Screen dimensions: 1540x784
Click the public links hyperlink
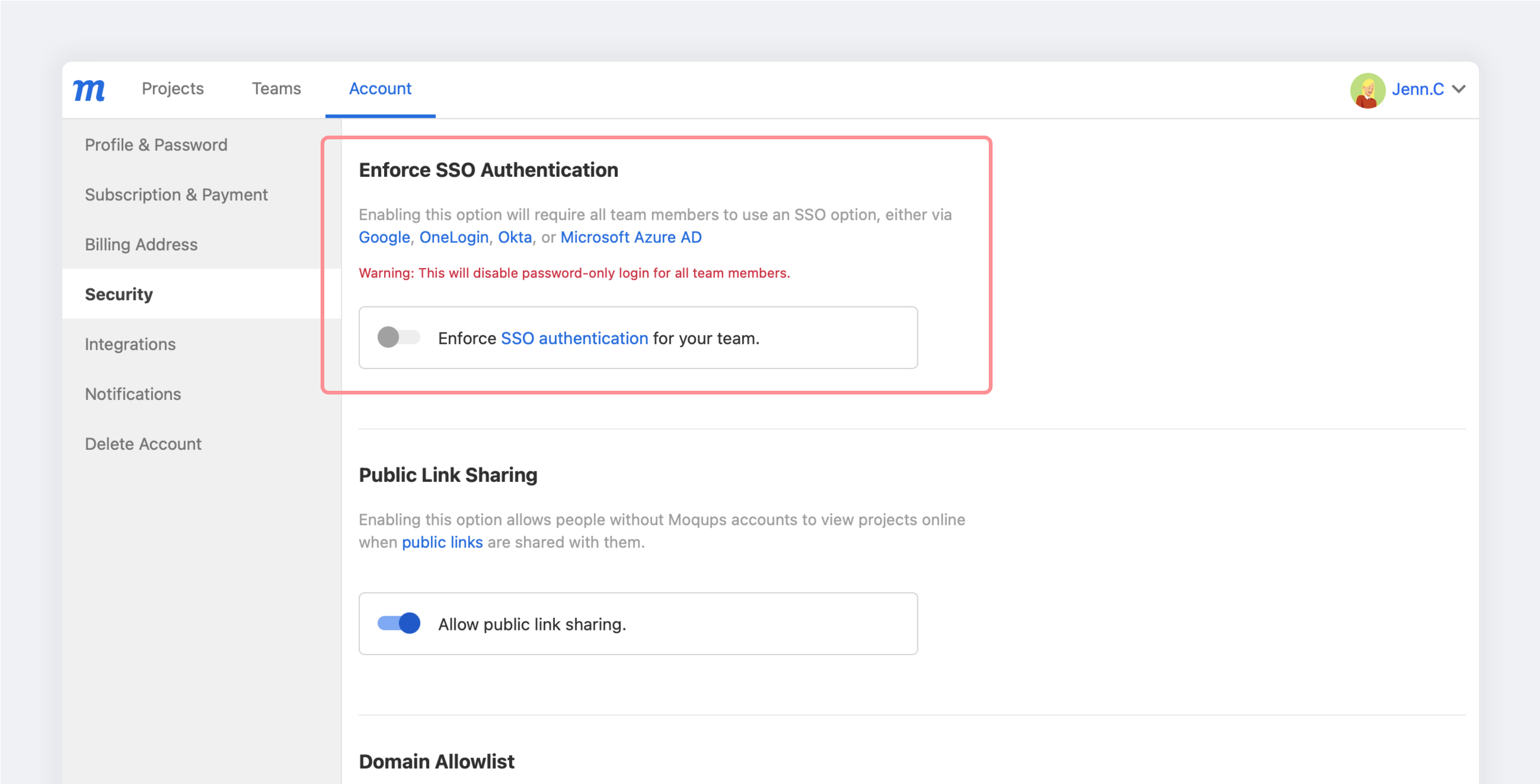(x=442, y=542)
